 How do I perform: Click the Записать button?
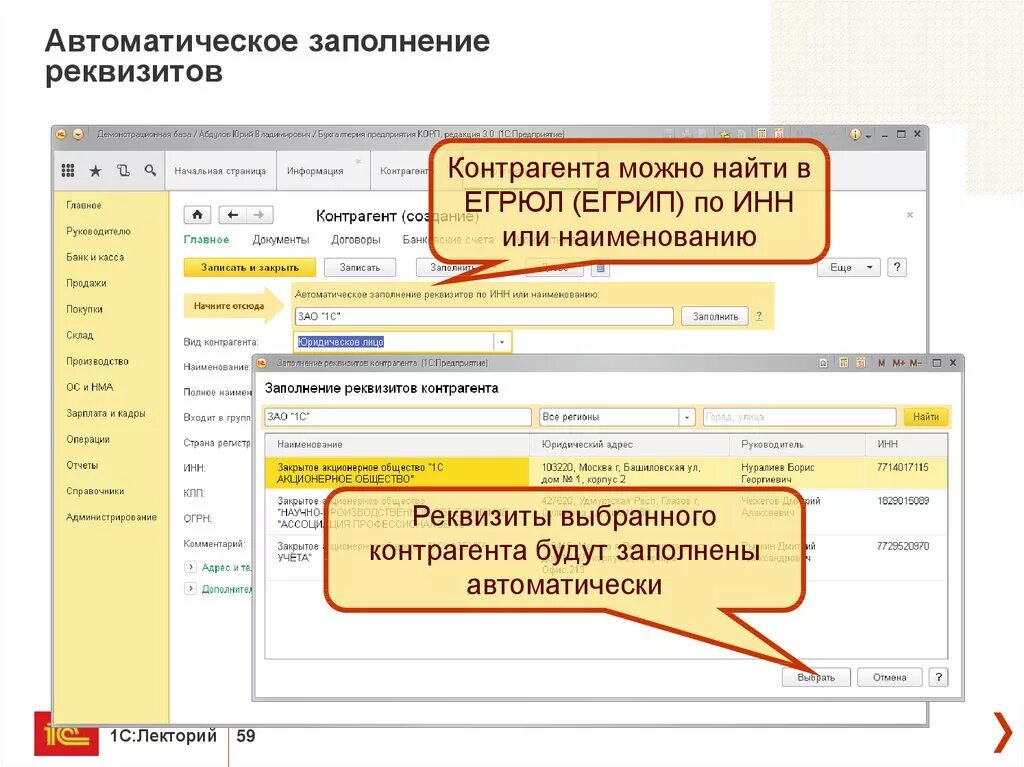tap(360, 267)
